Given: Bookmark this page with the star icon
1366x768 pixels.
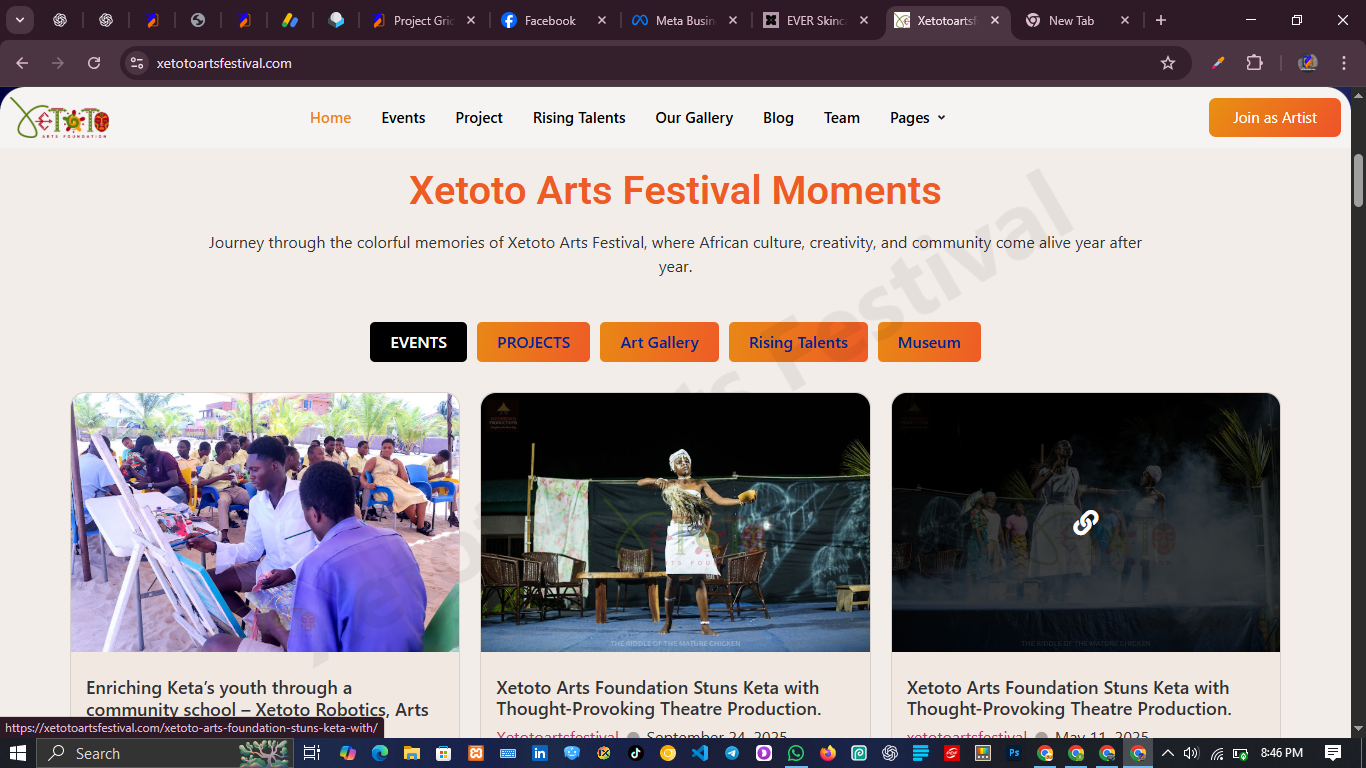Looking at the screenshot, I should (1168, 62).
